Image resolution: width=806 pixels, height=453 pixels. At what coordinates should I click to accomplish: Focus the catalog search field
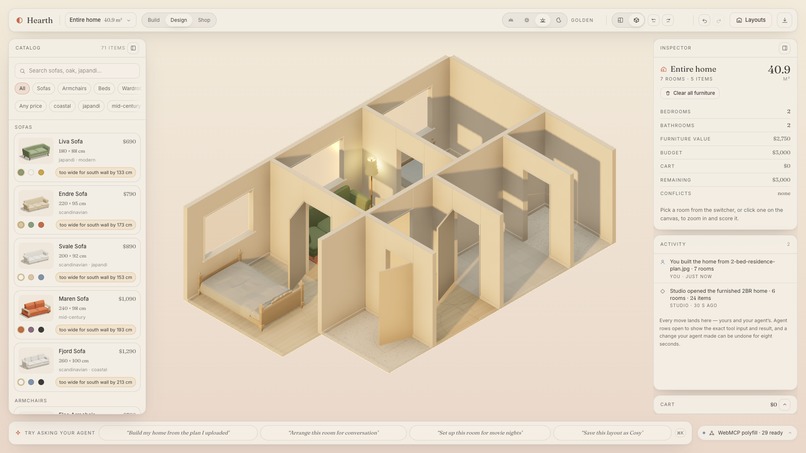[77, 71]
